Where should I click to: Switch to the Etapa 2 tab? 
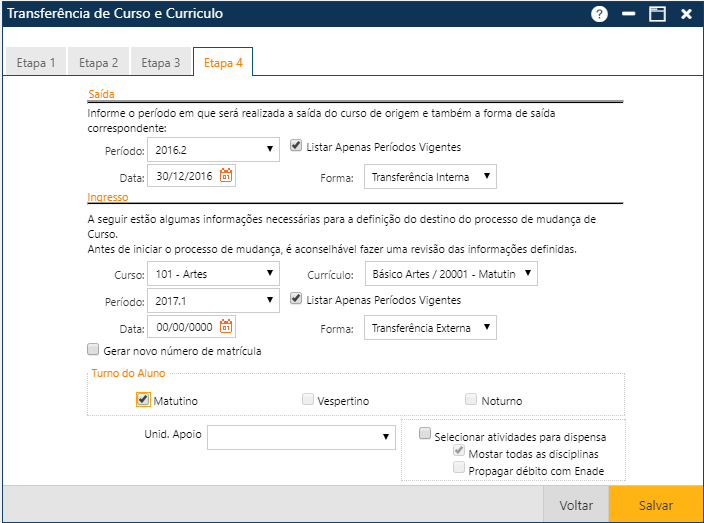(x=98, y=62)
